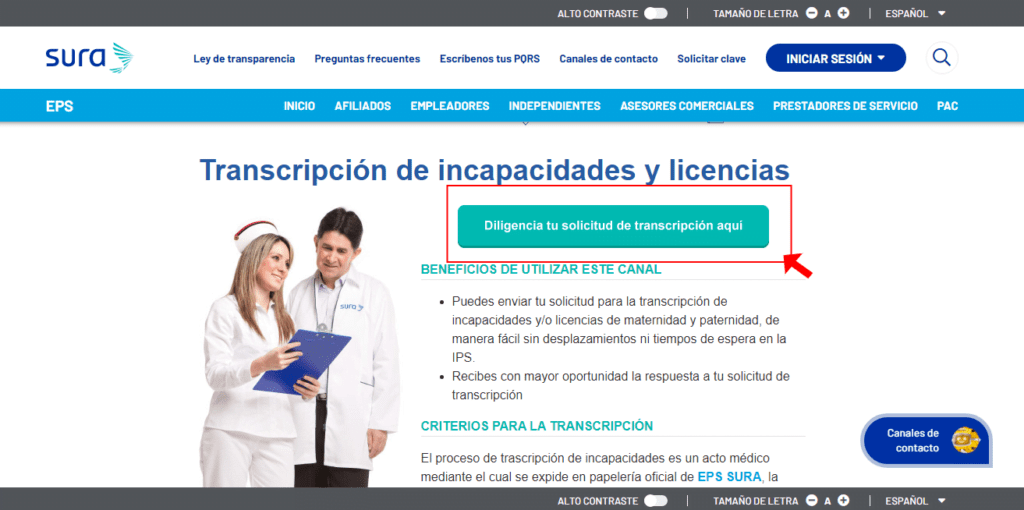Expand the Español language dropdown at top

pyautogui.click(x=914, y=13)
